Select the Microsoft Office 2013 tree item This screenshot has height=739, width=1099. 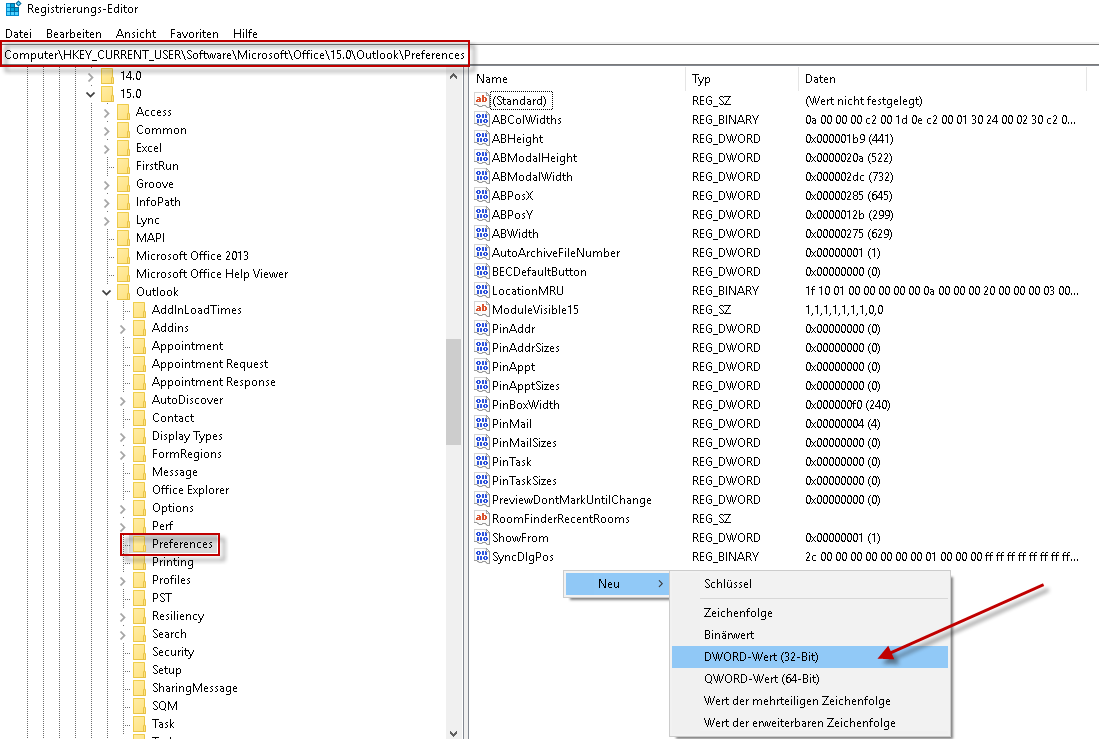[x=192, y=256]
